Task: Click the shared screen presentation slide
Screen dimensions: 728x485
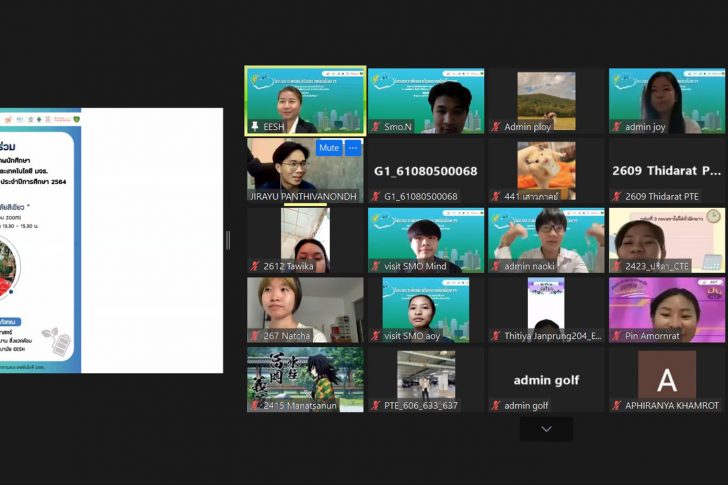Action: click(111, 240)
